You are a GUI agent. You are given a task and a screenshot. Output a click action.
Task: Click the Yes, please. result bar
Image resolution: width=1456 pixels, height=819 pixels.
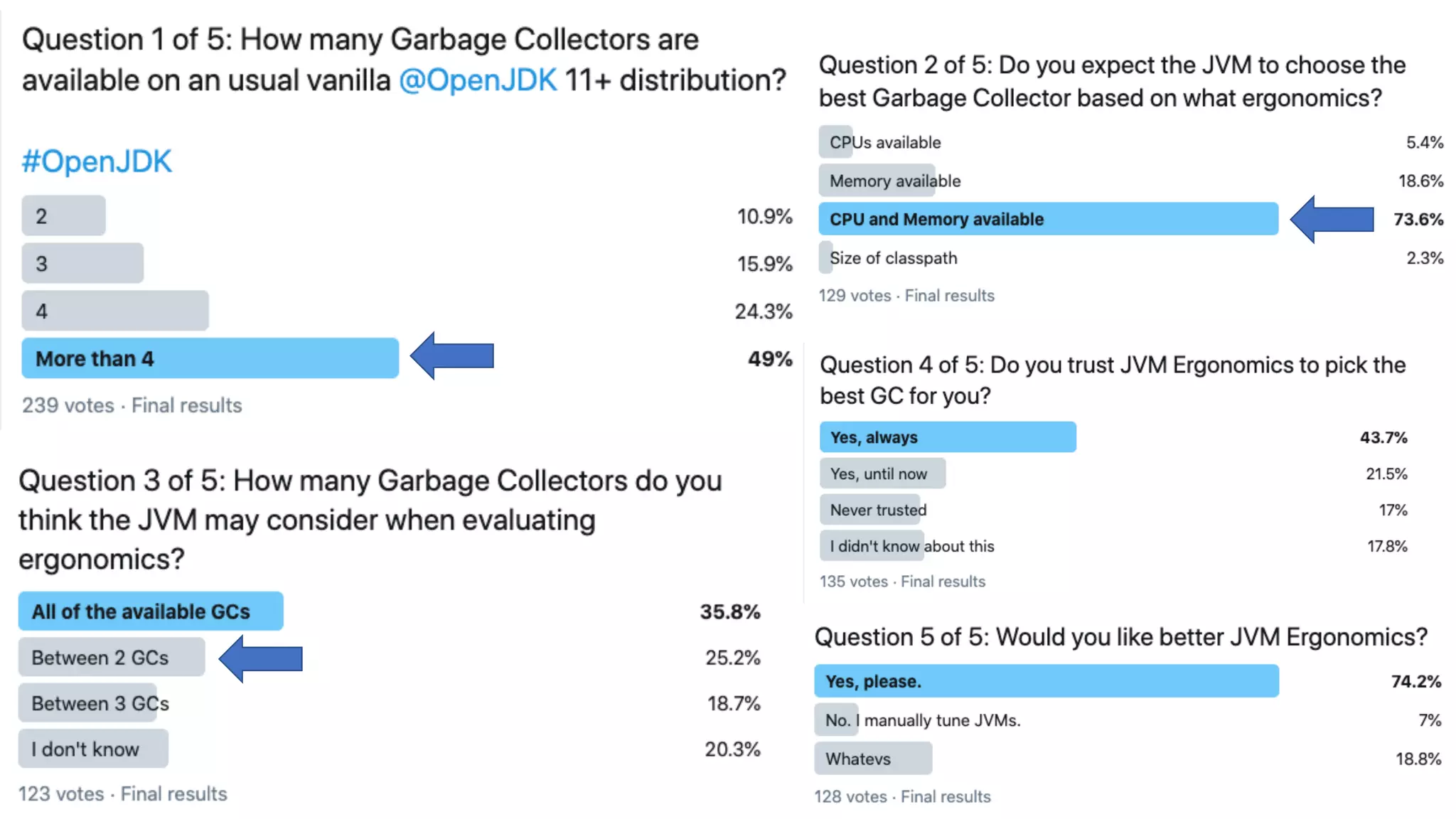[x=1046, y=681]
